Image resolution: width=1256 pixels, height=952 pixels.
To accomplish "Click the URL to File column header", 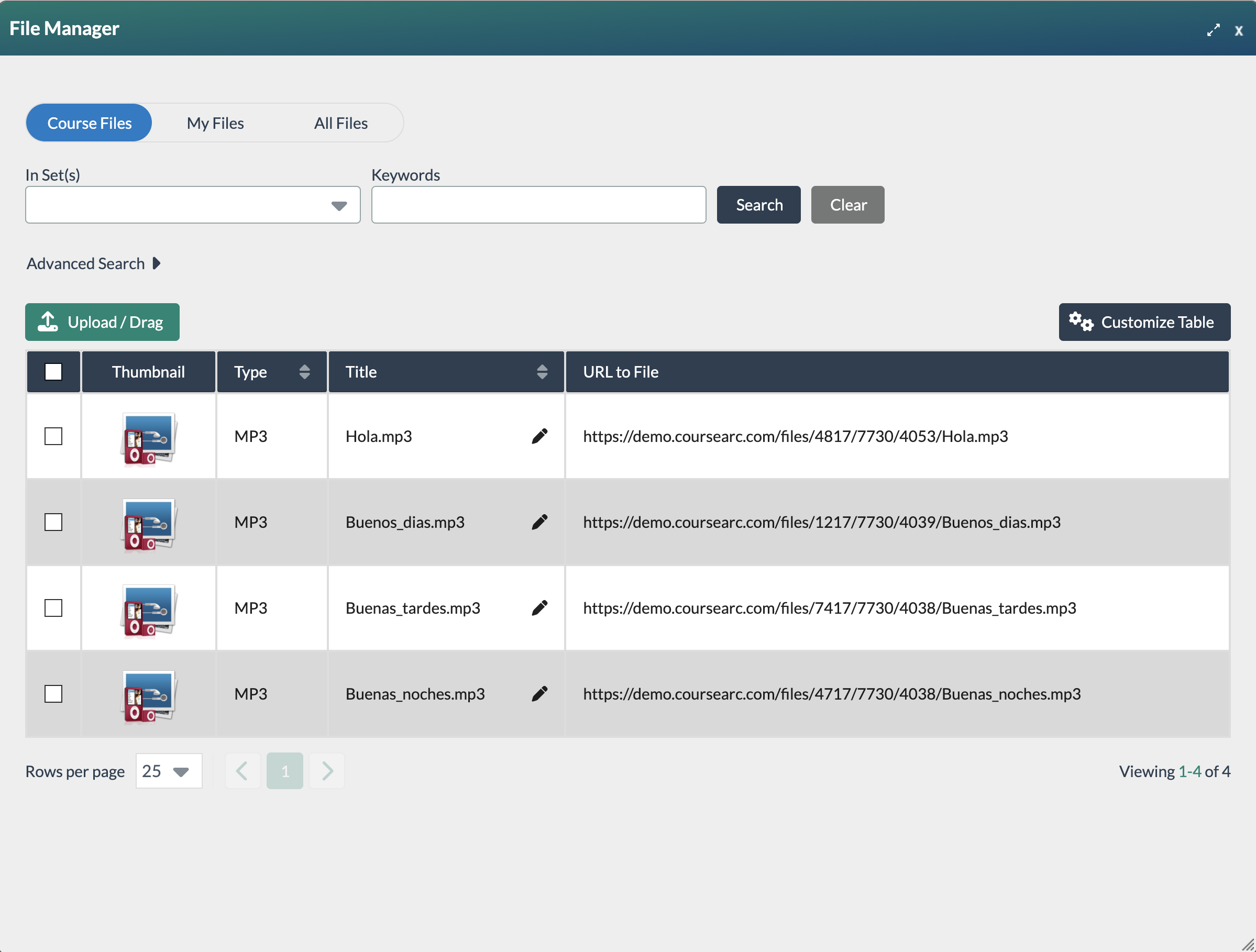I will (x=897, y=372).
